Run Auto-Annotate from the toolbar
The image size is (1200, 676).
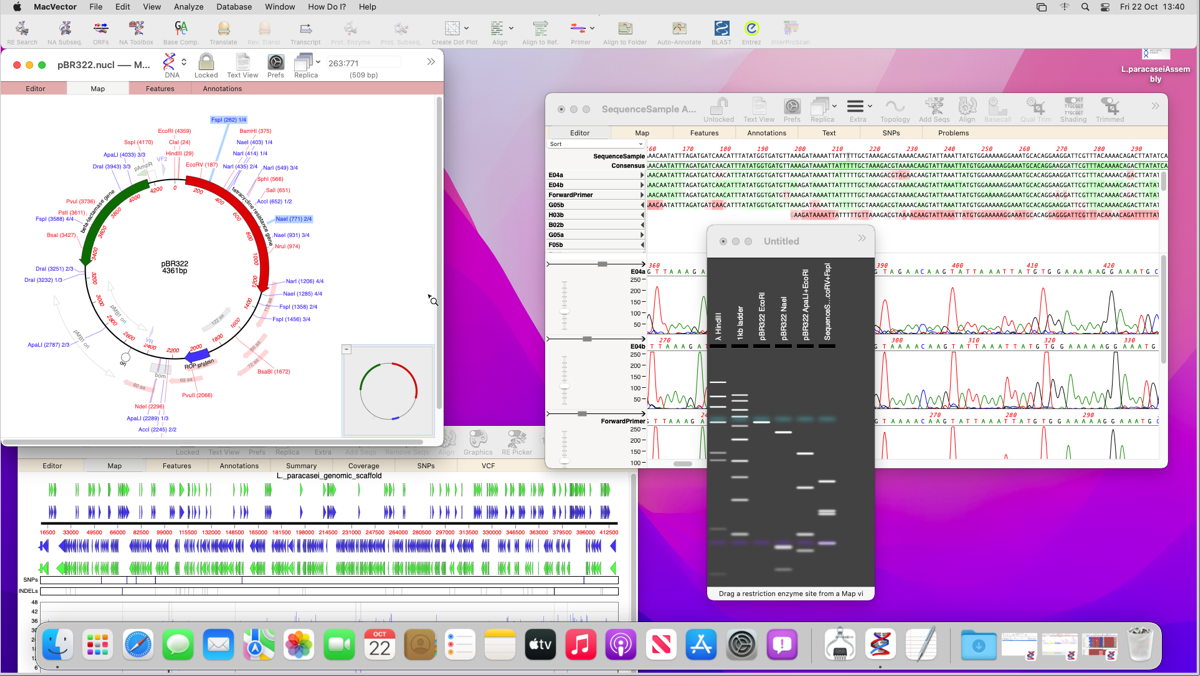point(679,32)
